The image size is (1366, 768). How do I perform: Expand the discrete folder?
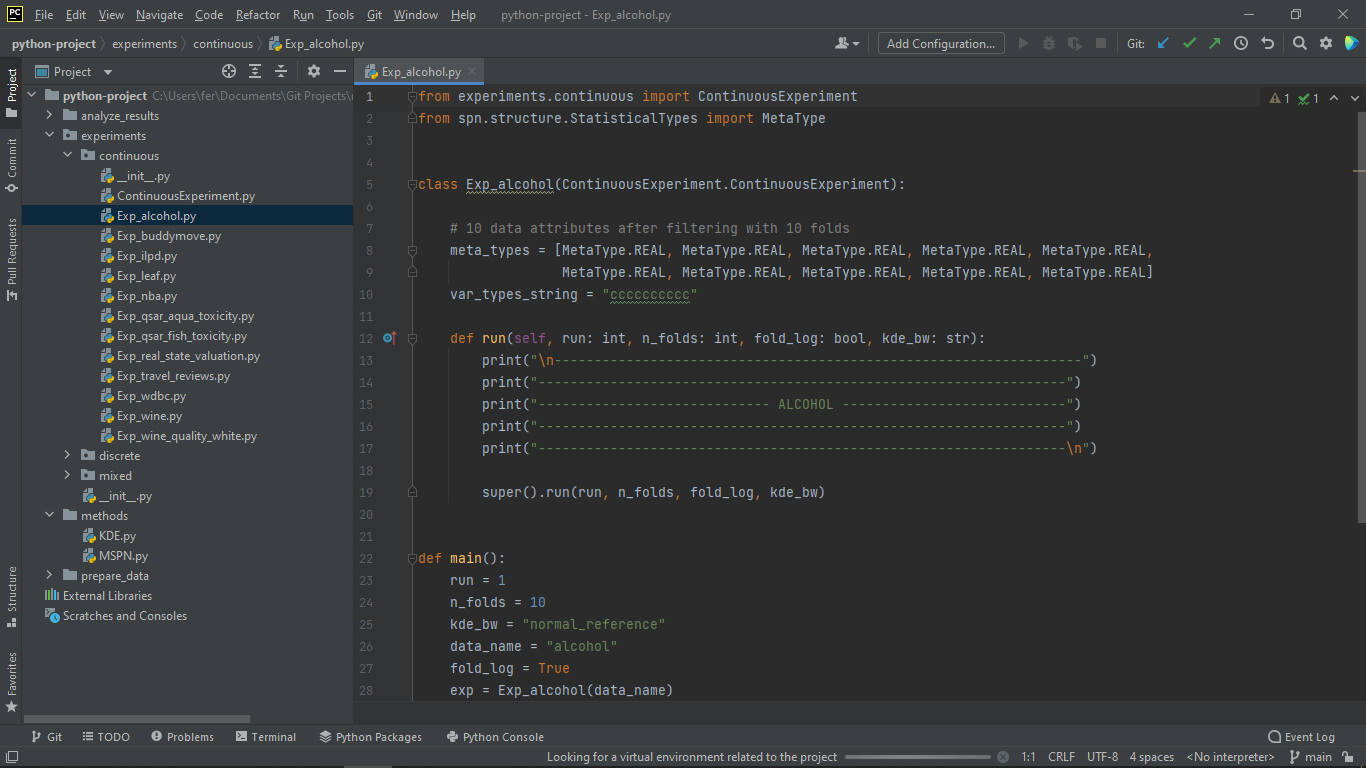click(67, 456)
